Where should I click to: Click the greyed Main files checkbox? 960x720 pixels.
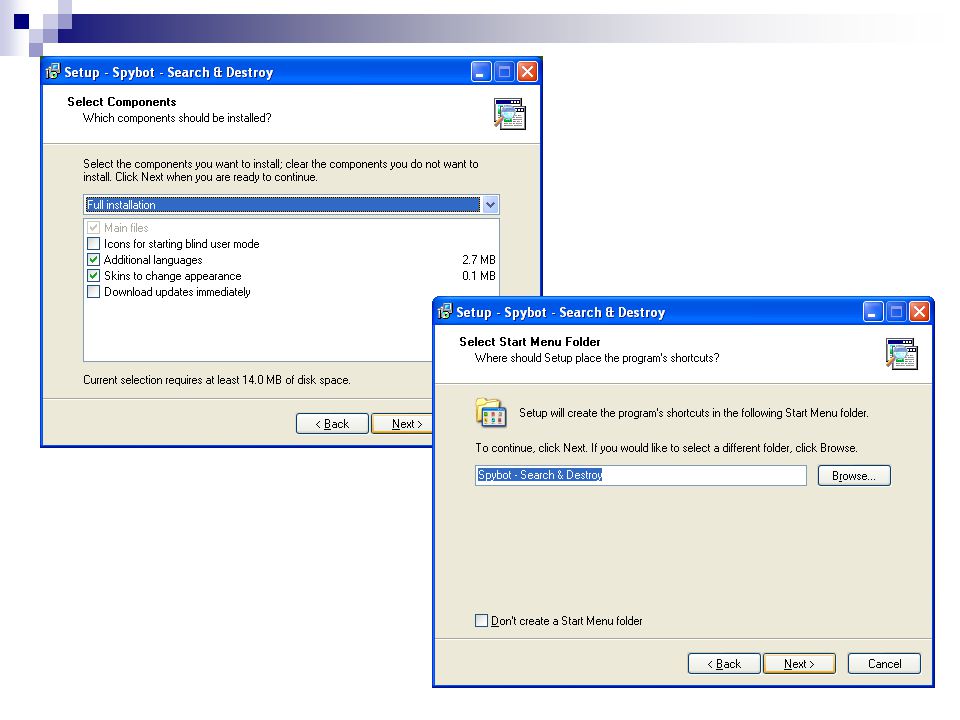point(94,228)
